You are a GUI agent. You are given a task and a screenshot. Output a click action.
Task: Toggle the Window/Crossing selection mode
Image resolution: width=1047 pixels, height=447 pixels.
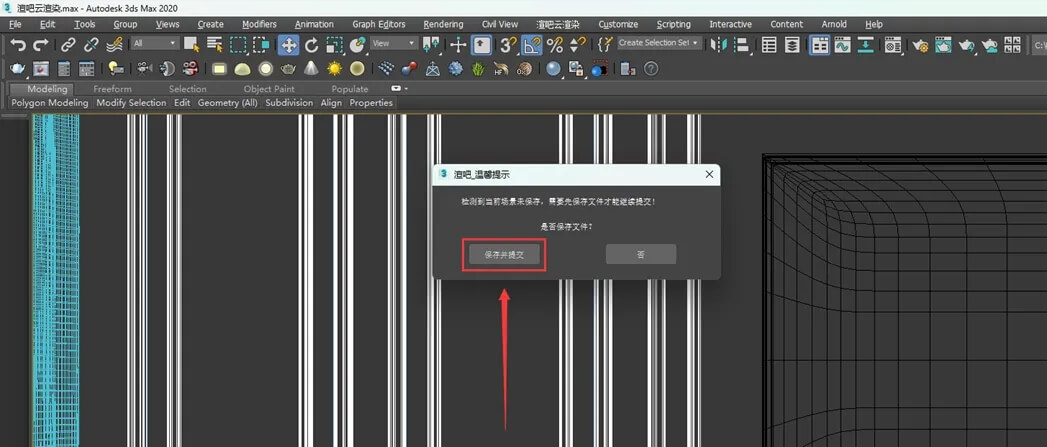click(260, 45)
